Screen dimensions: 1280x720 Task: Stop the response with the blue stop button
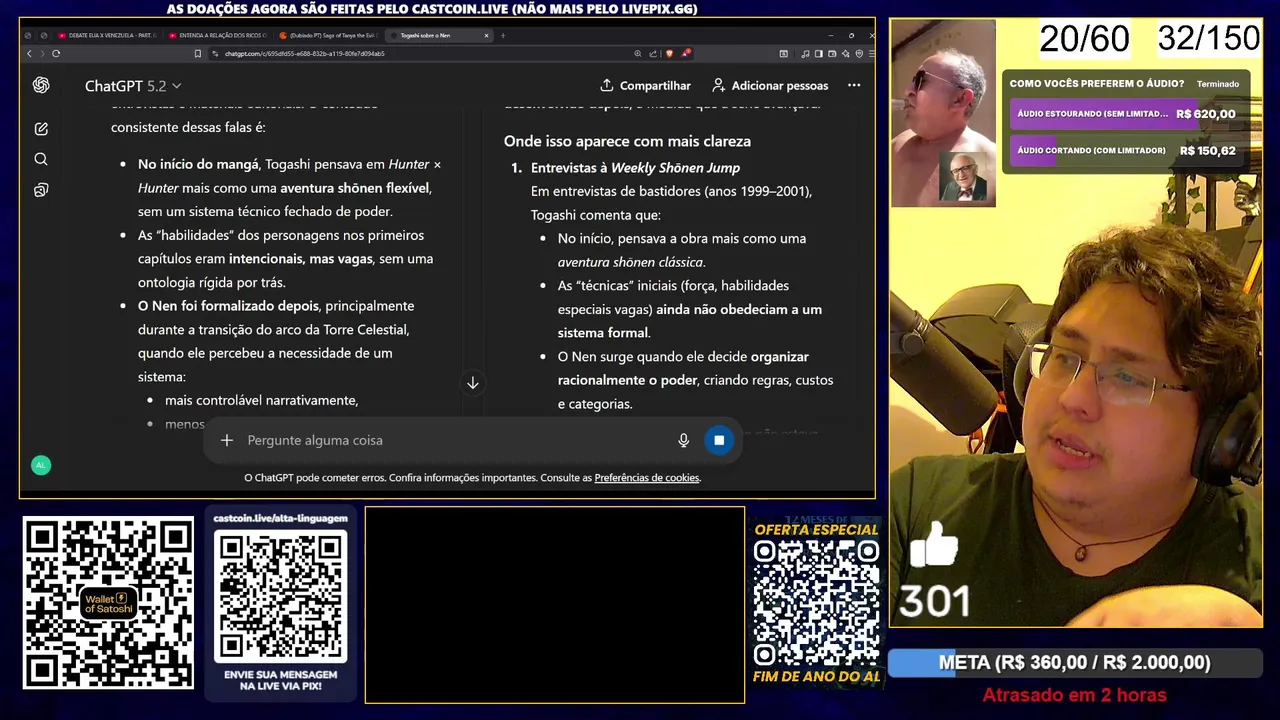719,440
